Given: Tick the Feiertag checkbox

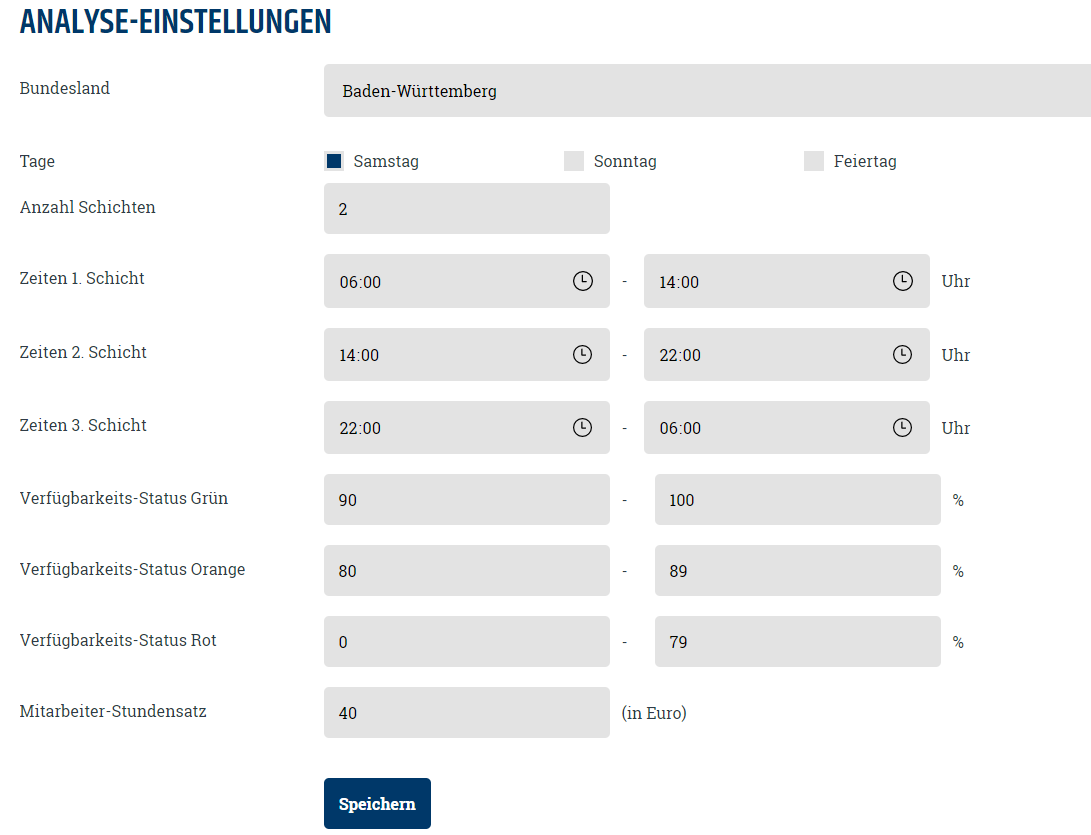Looking at the screenshot, I should [x=814, y=161].
